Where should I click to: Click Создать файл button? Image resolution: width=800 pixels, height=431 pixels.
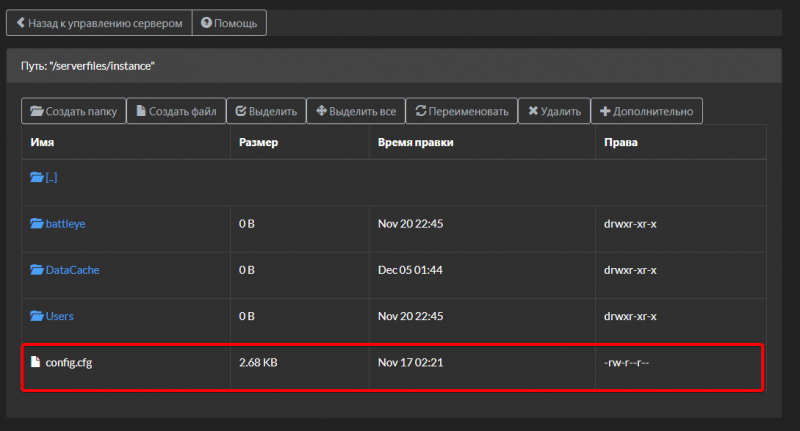pos(176,111)
